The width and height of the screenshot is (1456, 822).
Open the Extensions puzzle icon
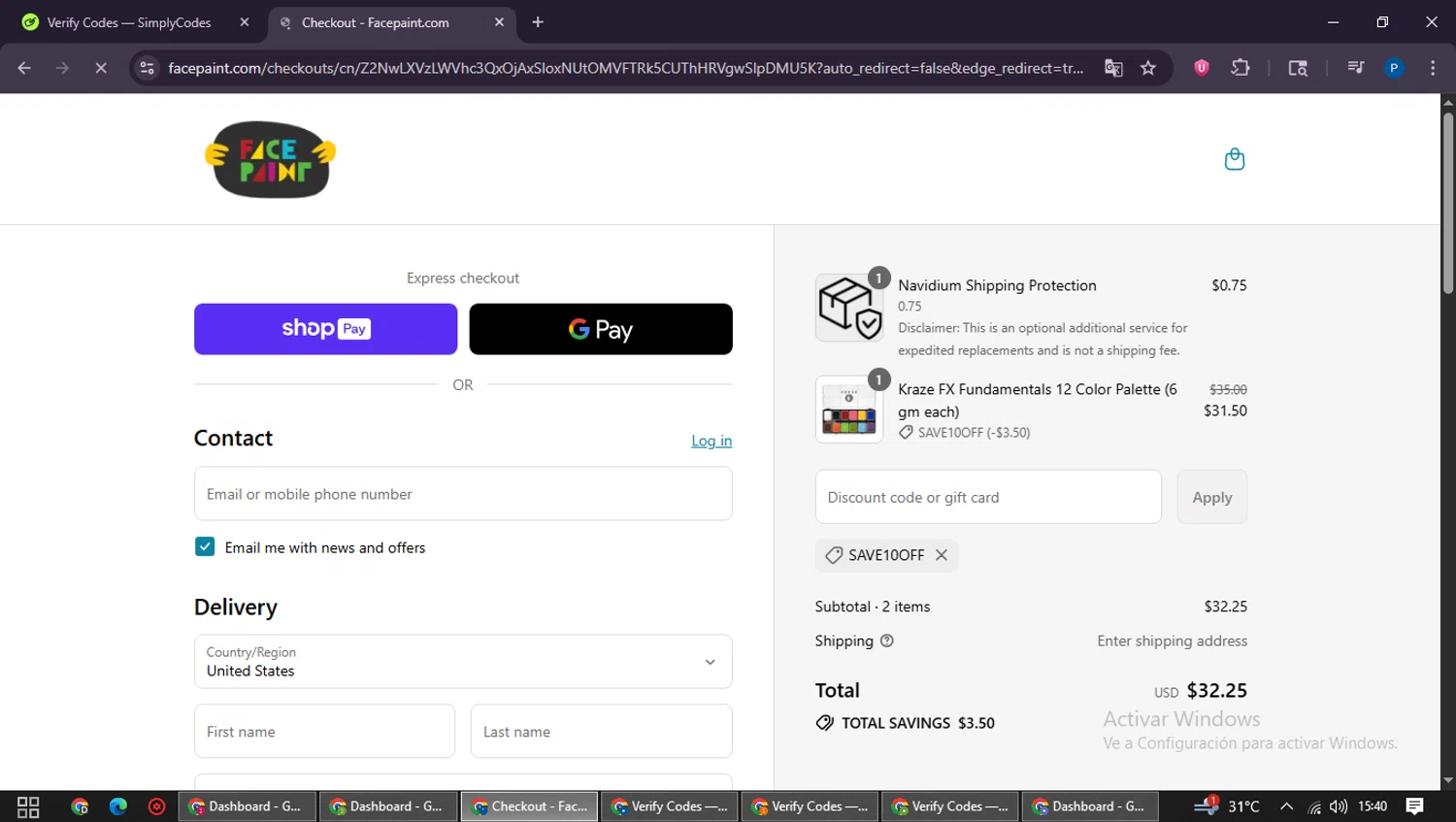[x=1241, y=68]
